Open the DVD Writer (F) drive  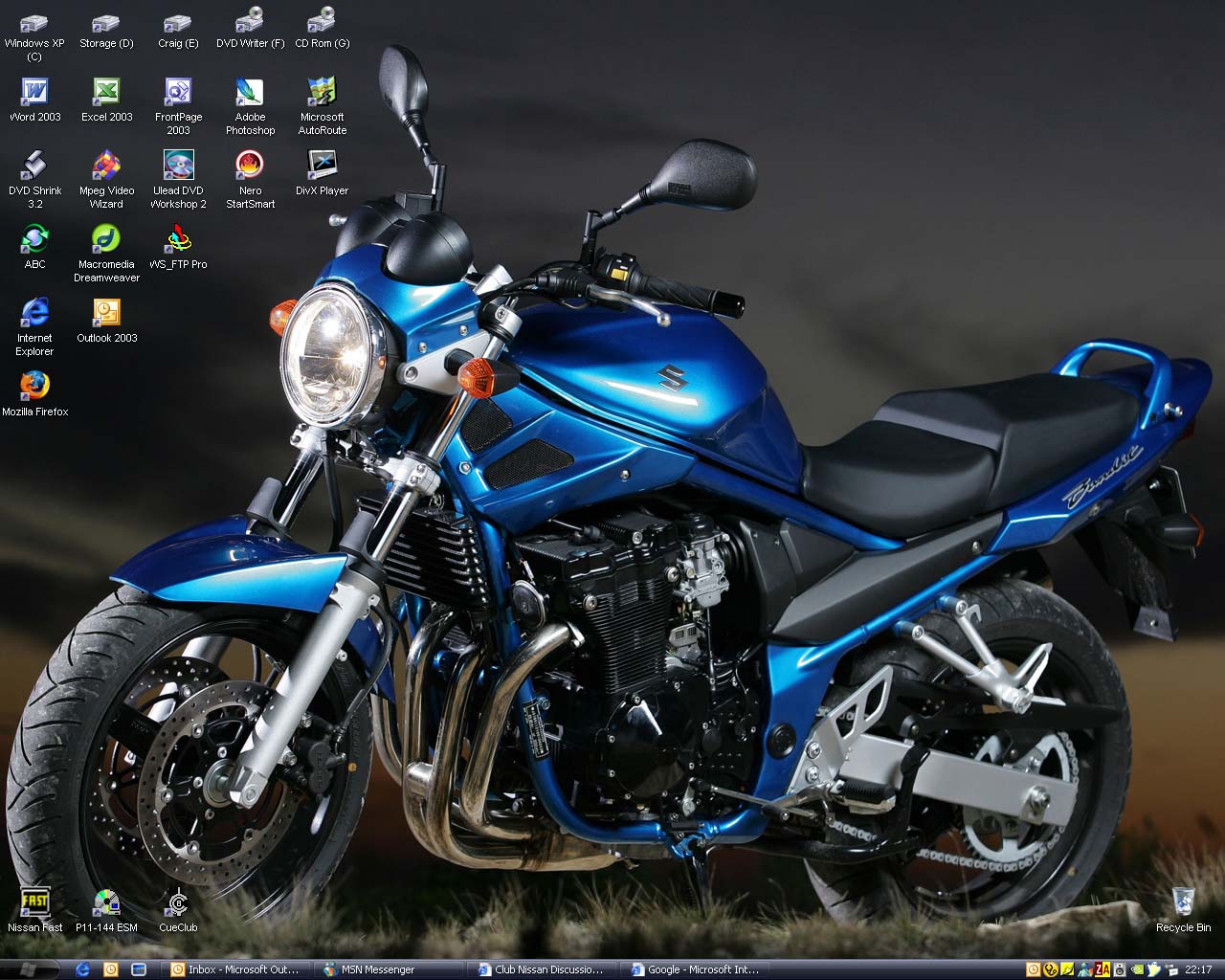coord(250,30)
